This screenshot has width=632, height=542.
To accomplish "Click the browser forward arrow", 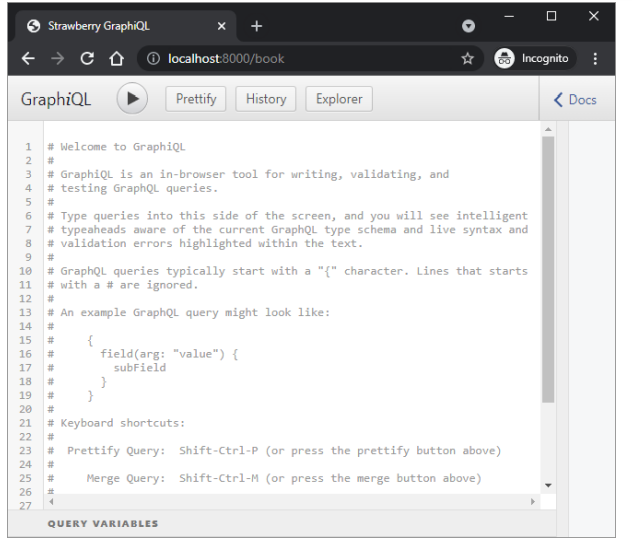I will point(58,58).
